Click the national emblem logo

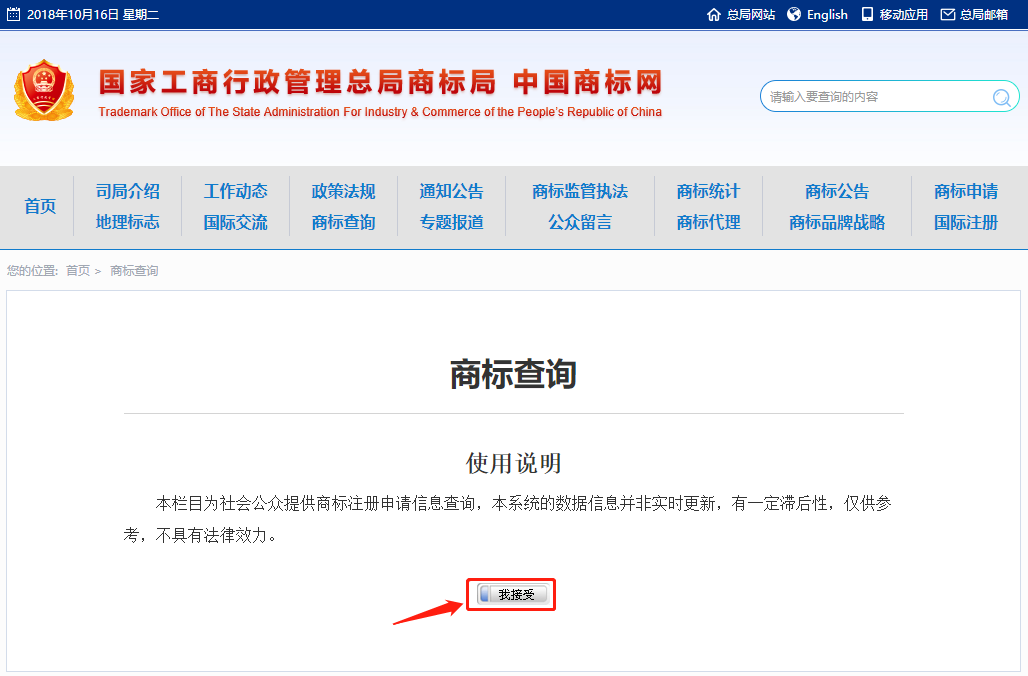pyautogui.click(x=44, y=89)
